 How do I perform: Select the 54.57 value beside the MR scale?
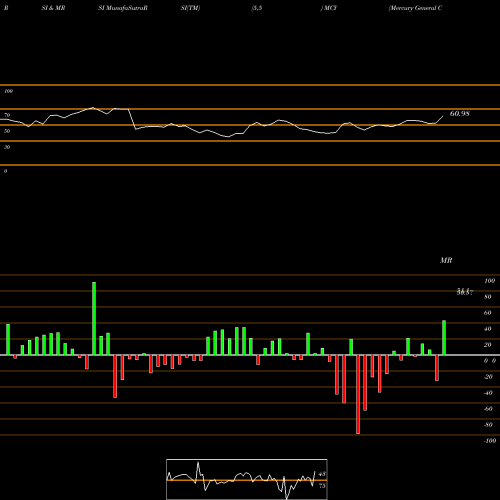[465, 292]
